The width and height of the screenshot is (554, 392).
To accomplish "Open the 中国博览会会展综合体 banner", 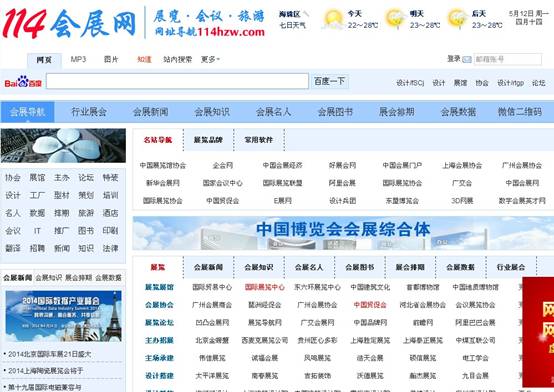I will pyautogui.click(x=343, y=233).
